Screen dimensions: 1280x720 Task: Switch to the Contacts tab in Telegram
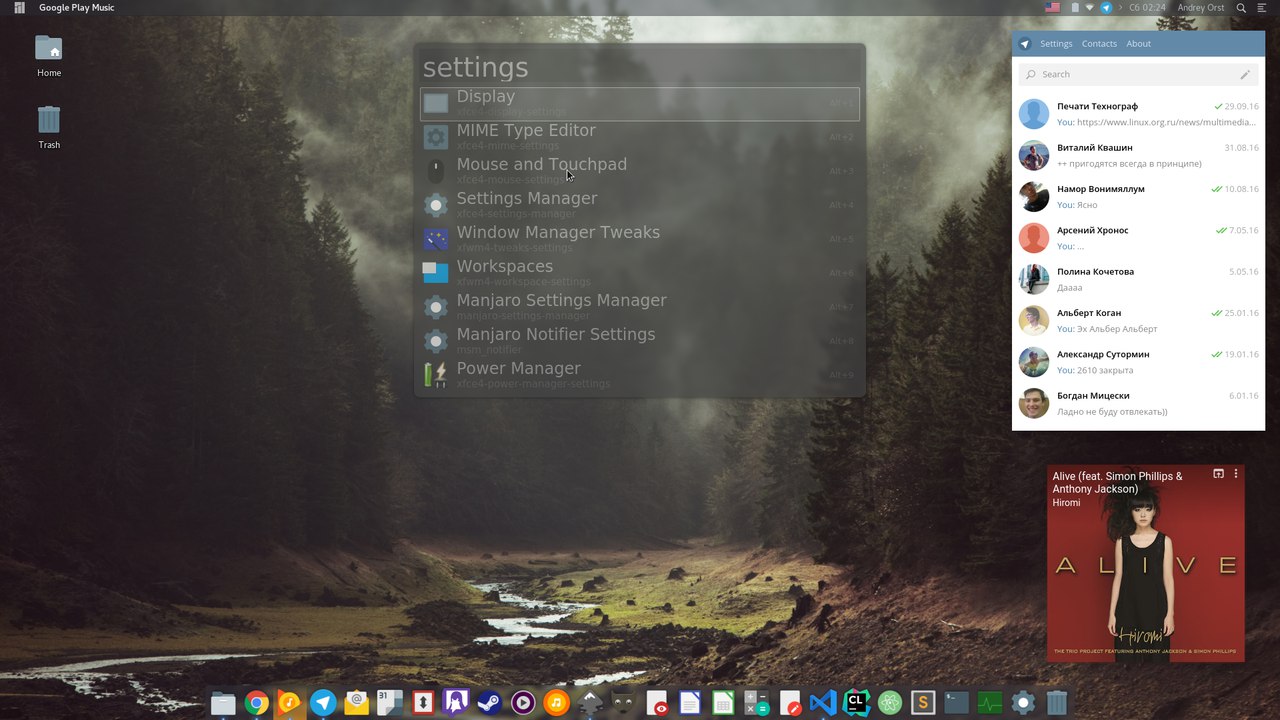1099,43
